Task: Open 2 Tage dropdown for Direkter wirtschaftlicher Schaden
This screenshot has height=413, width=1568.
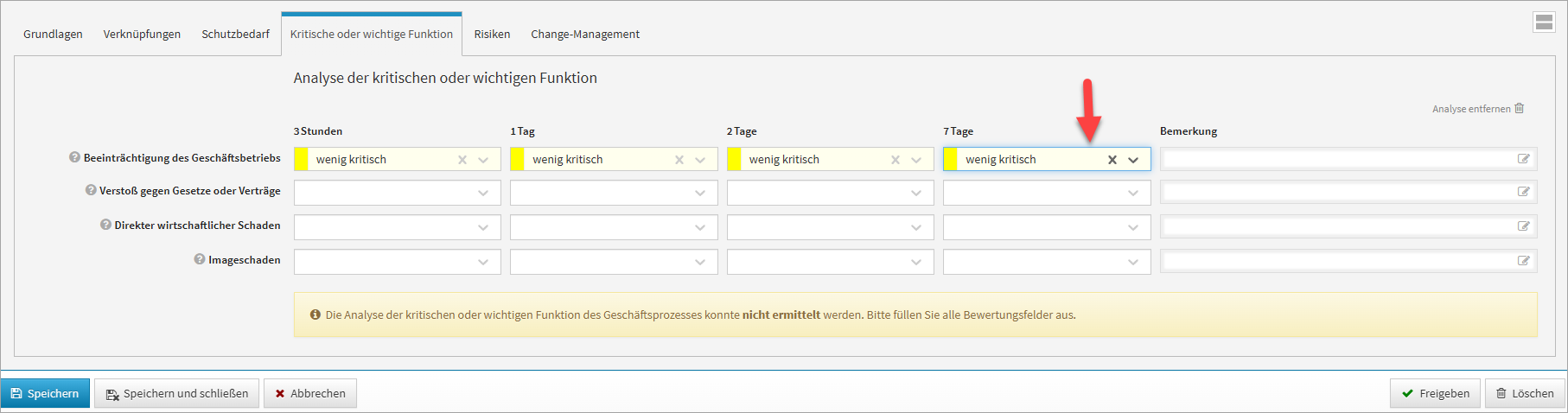Action: (916, 227)
